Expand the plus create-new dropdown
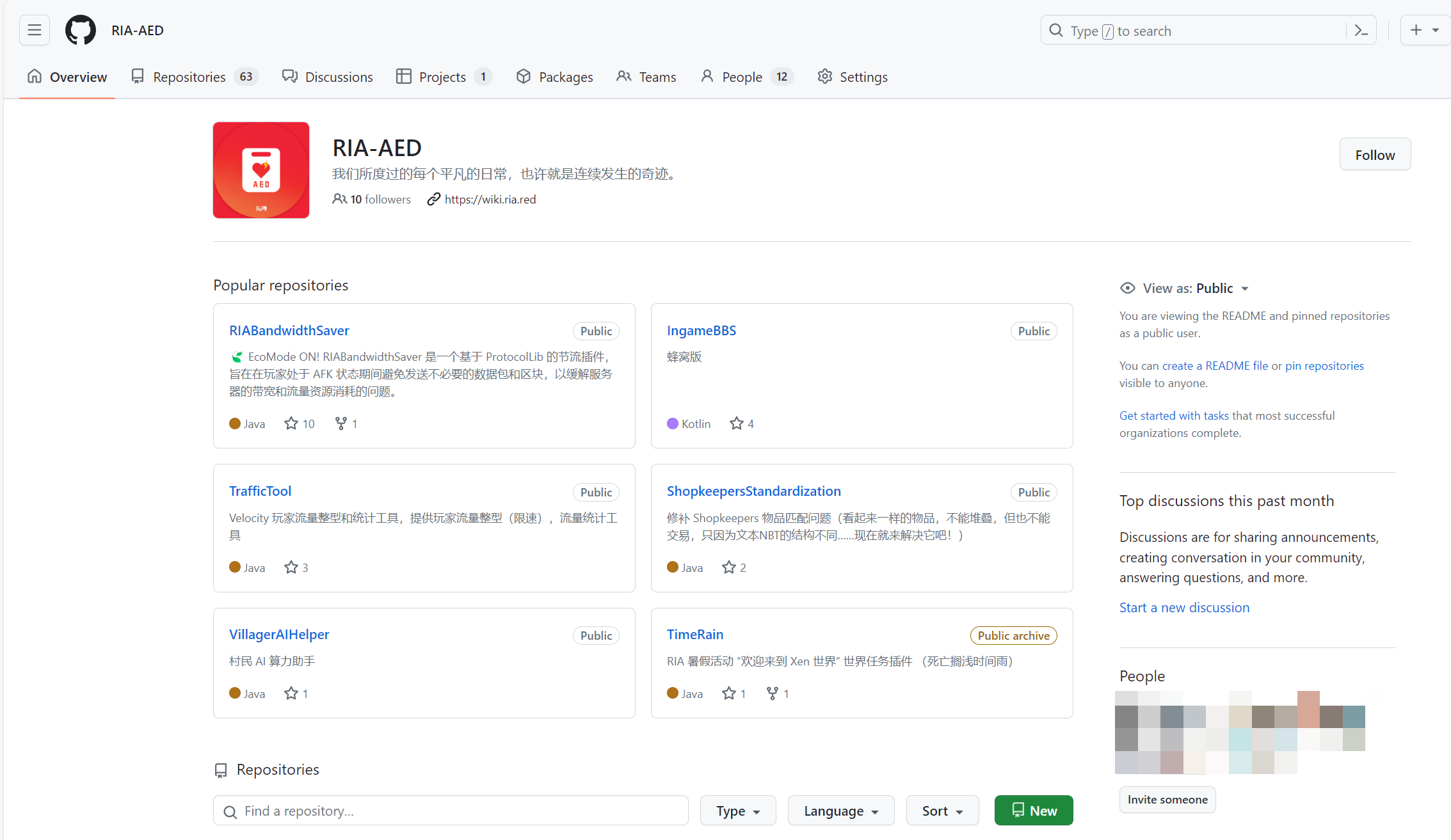 [x=1424, y=30]
